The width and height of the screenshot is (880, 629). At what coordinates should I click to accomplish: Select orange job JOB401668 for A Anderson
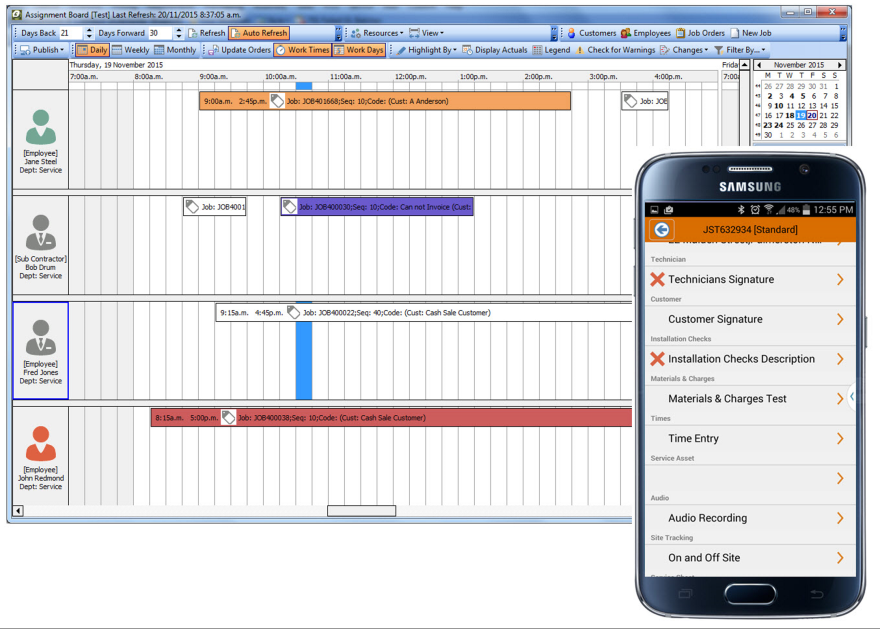pyautogui.click(x=385, y=101)
